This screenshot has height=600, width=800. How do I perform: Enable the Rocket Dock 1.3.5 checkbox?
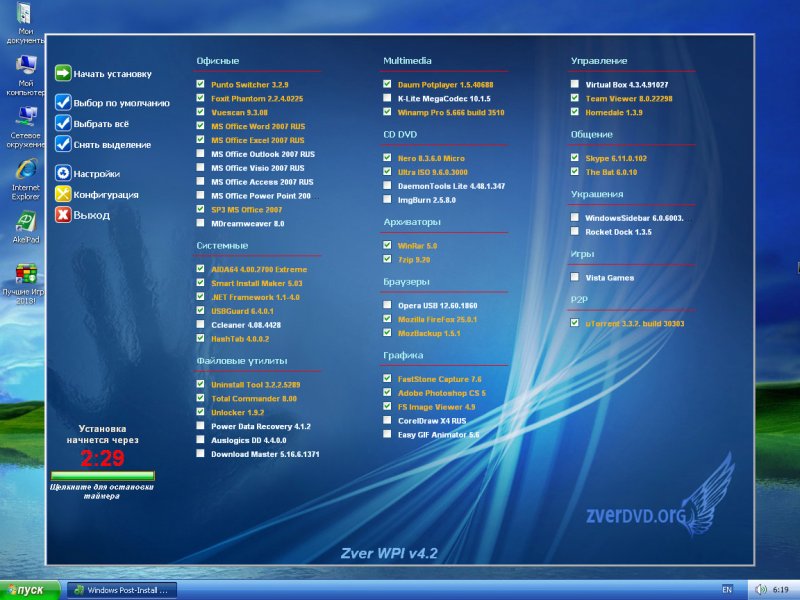pyautogui.click(x=575, y=231)
